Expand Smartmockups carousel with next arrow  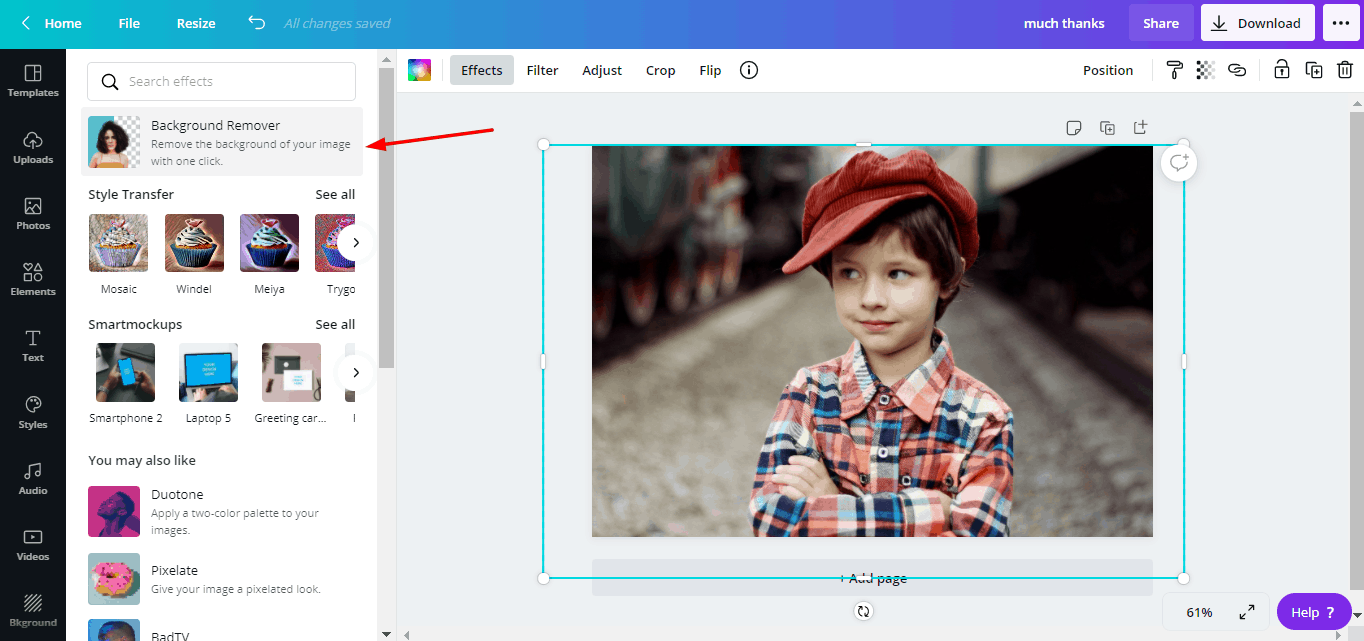[355, 373]
